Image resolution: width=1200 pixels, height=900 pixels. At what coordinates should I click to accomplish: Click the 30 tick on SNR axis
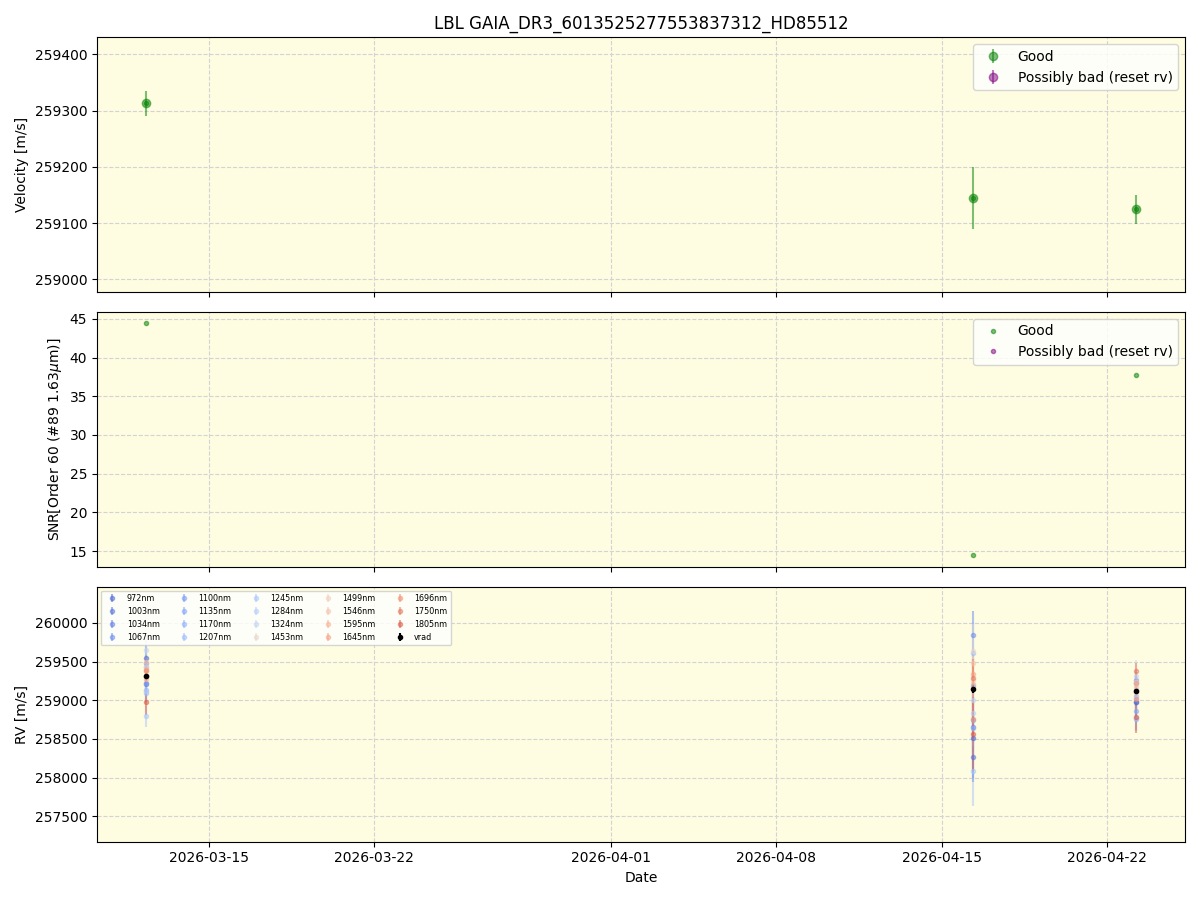click(x=80, y=436)
